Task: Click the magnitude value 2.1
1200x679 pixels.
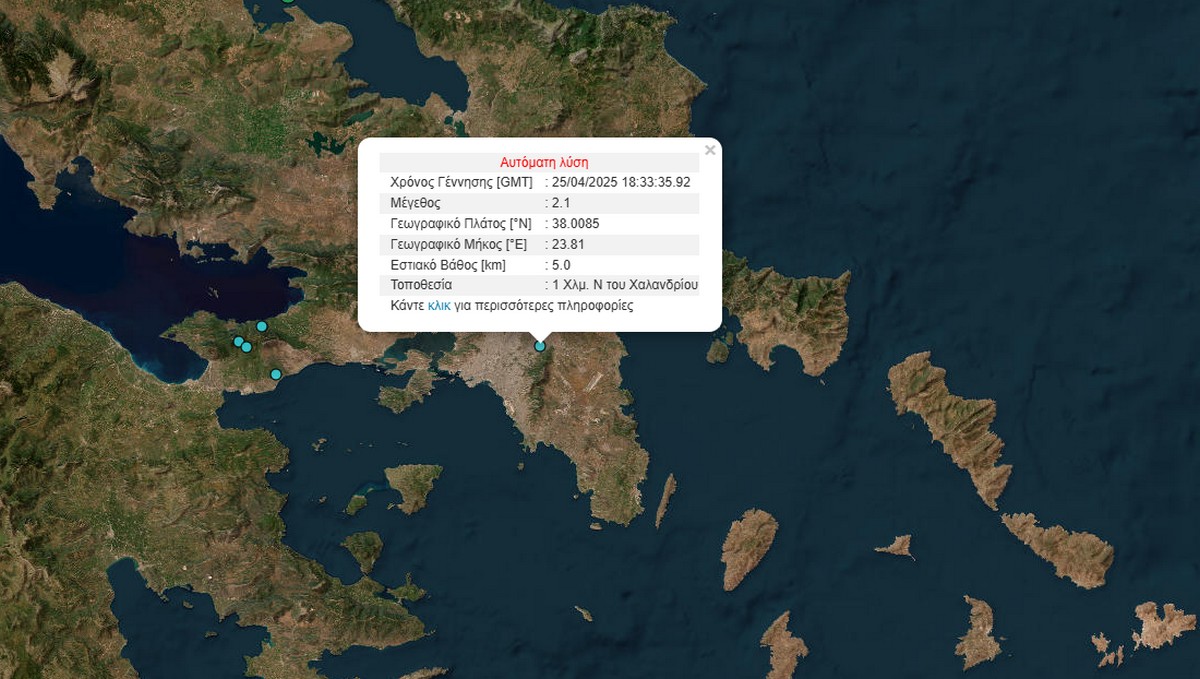Action: [561, 203]
